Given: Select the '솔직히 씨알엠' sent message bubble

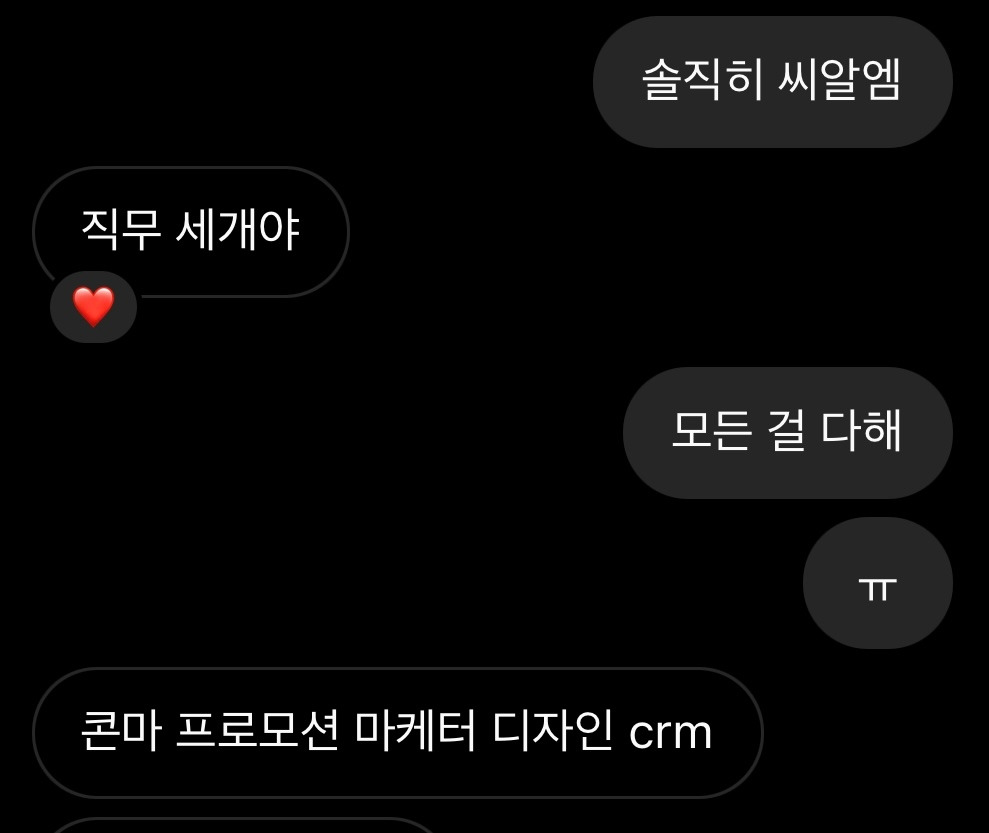Looking at the screenshot, I should (773, 82).
